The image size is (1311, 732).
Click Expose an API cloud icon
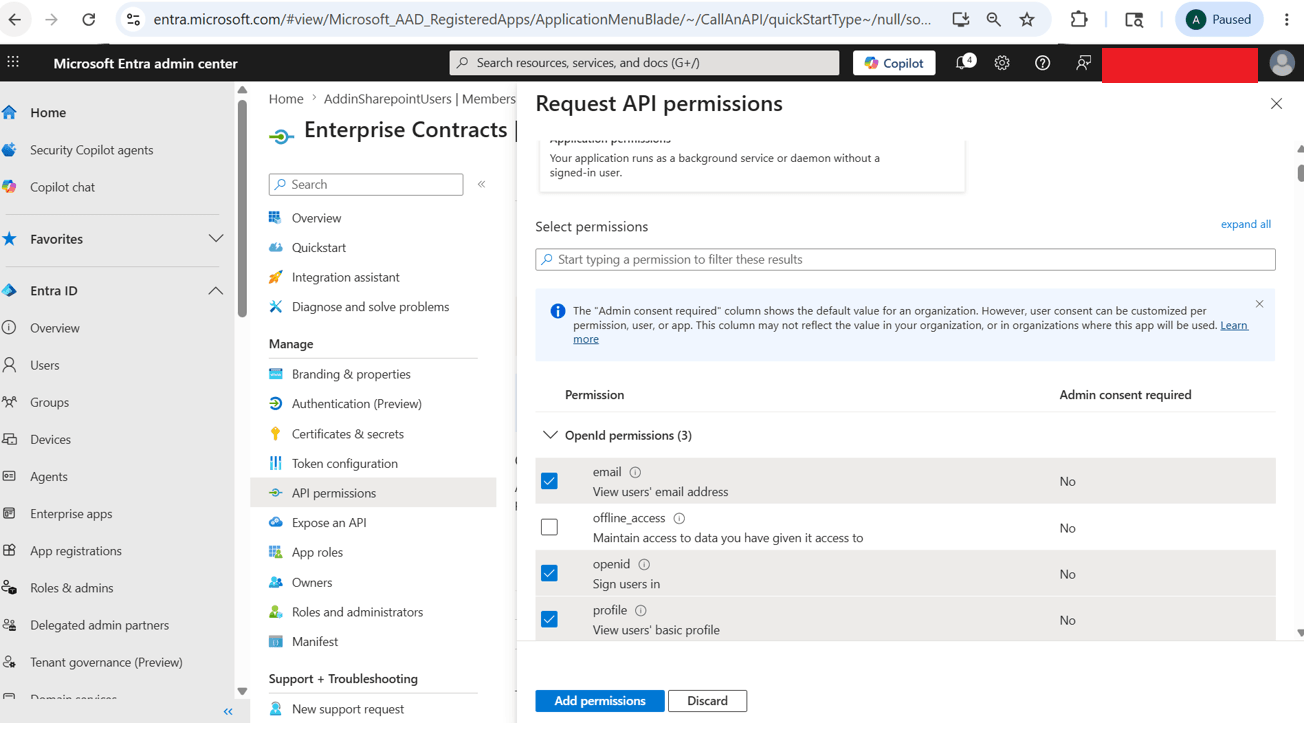(x=277, y=523)
